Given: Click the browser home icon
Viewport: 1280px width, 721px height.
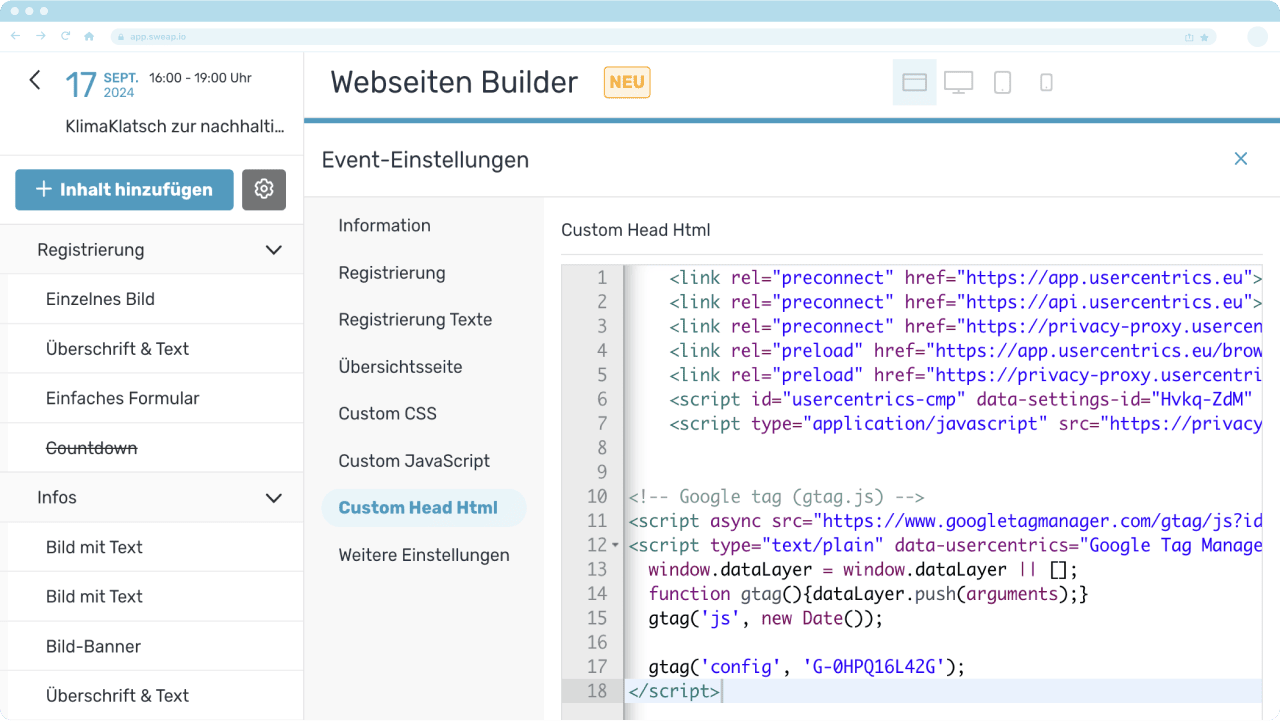Looking at the screenshot, I should click(x=89, y=36).
